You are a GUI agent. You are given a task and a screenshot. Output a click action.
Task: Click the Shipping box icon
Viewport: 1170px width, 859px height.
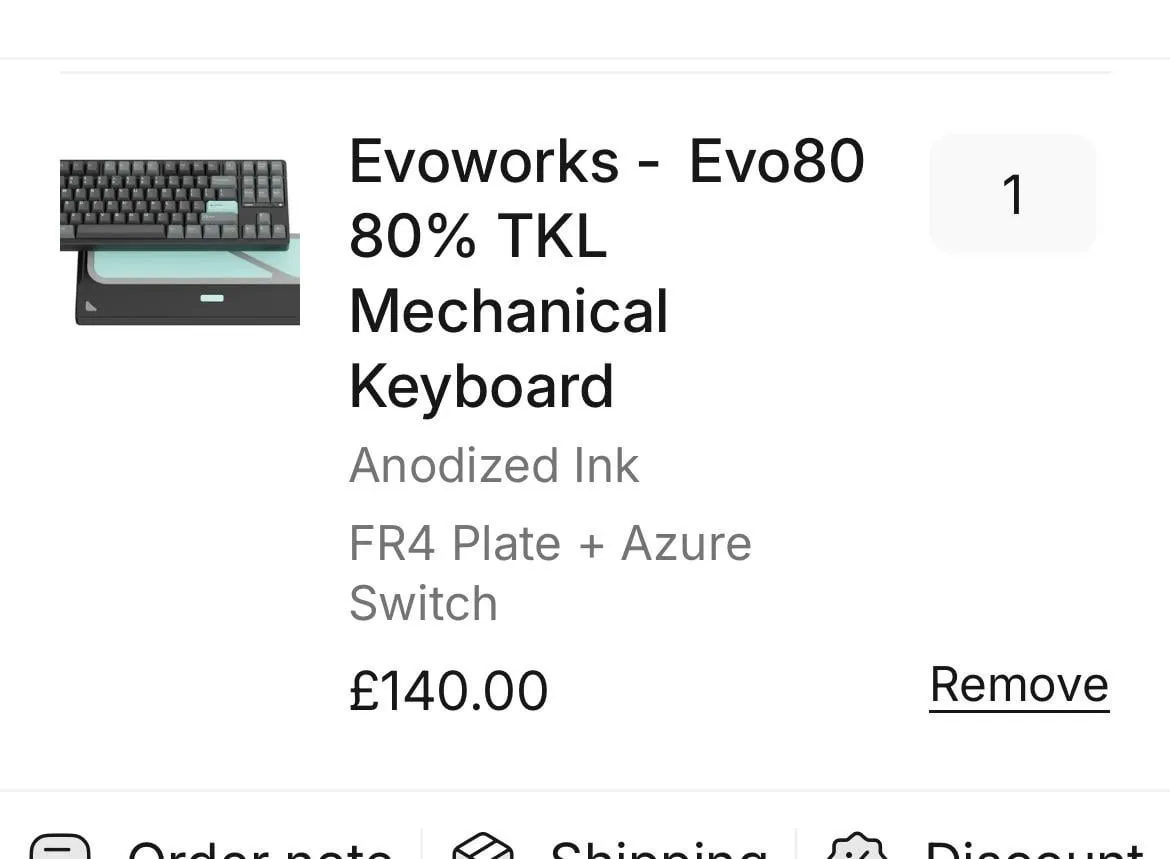483,848
